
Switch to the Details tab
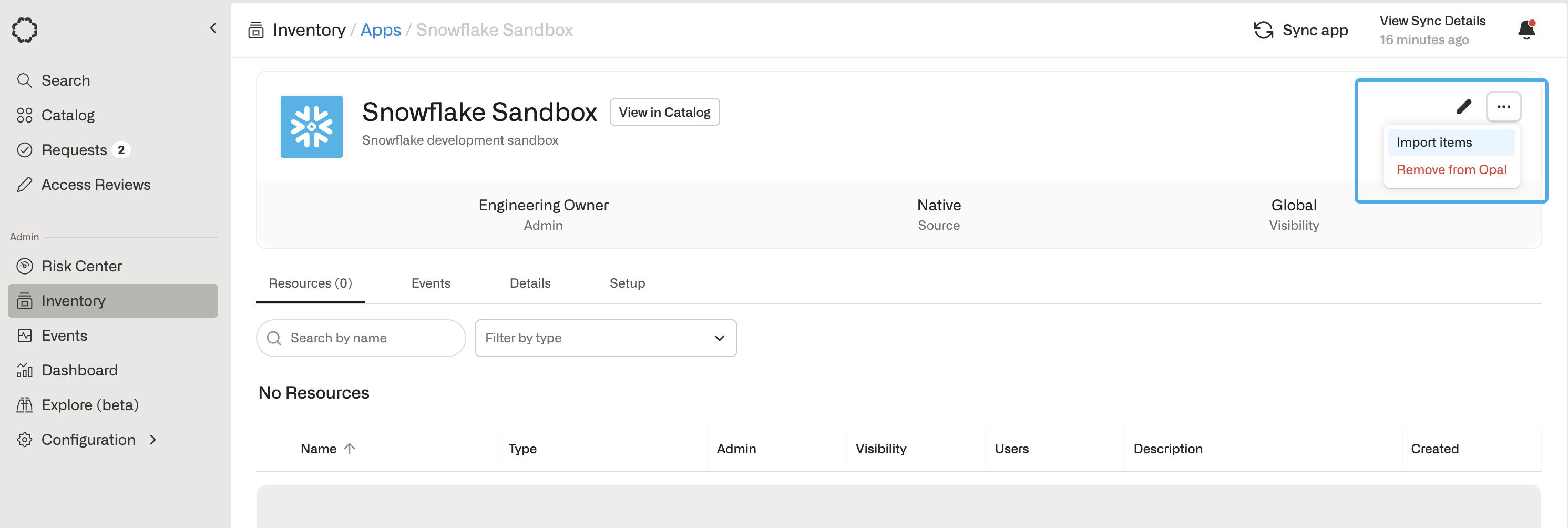[x=530, y=283]
